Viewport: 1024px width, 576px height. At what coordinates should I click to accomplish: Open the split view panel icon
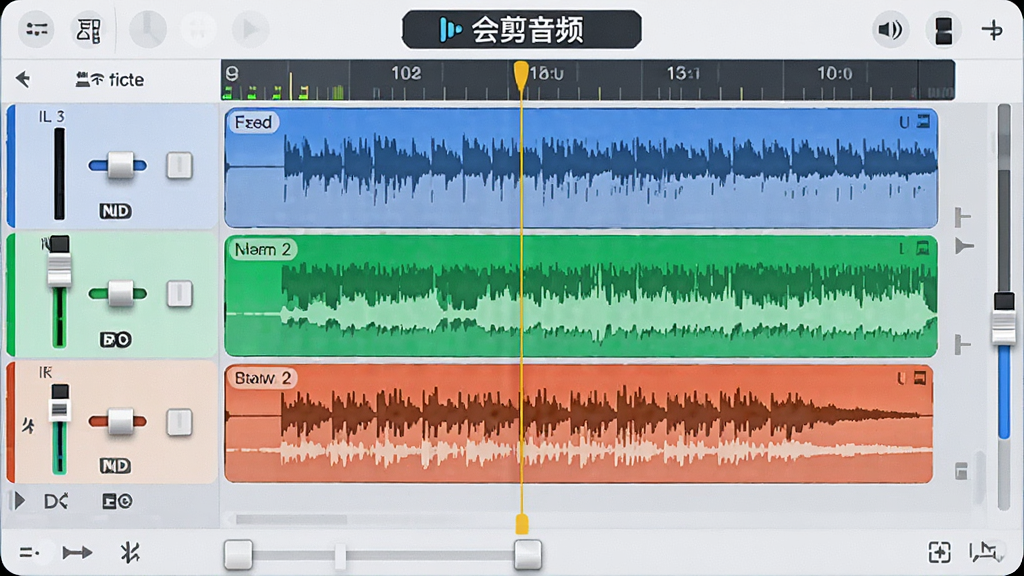click(943, 30)
